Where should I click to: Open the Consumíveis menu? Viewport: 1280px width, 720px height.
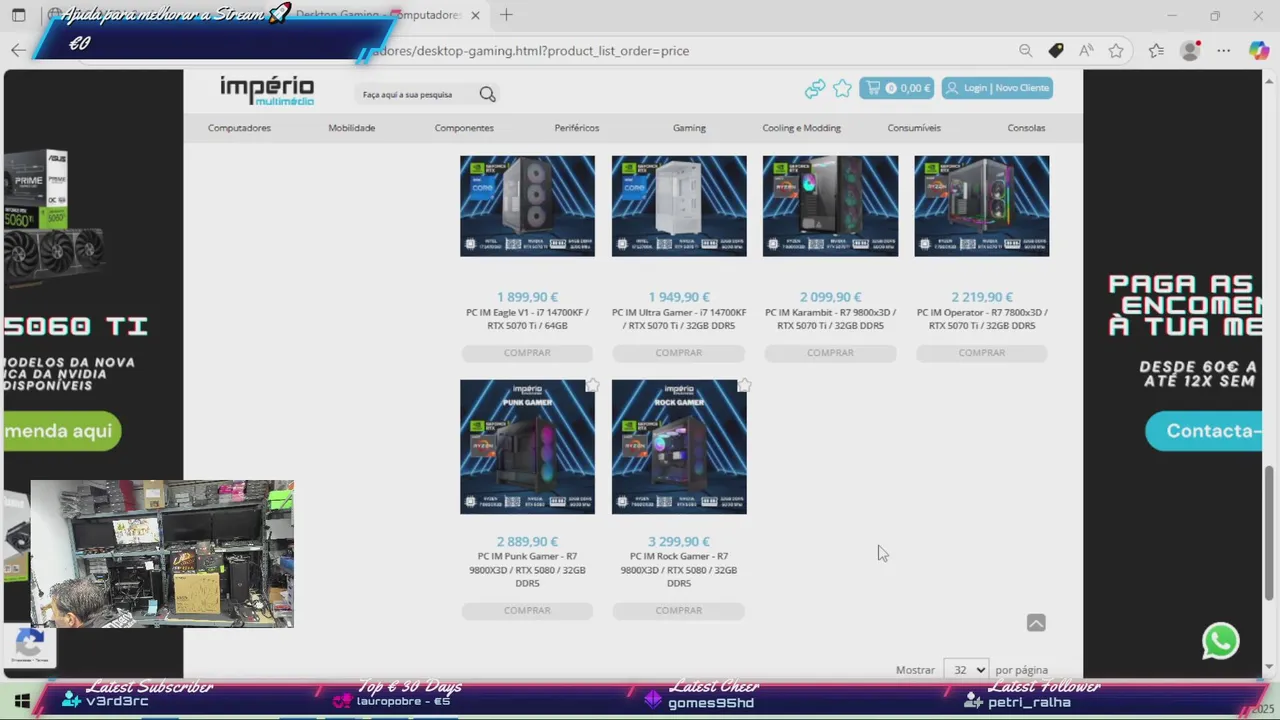pos(914,128)
